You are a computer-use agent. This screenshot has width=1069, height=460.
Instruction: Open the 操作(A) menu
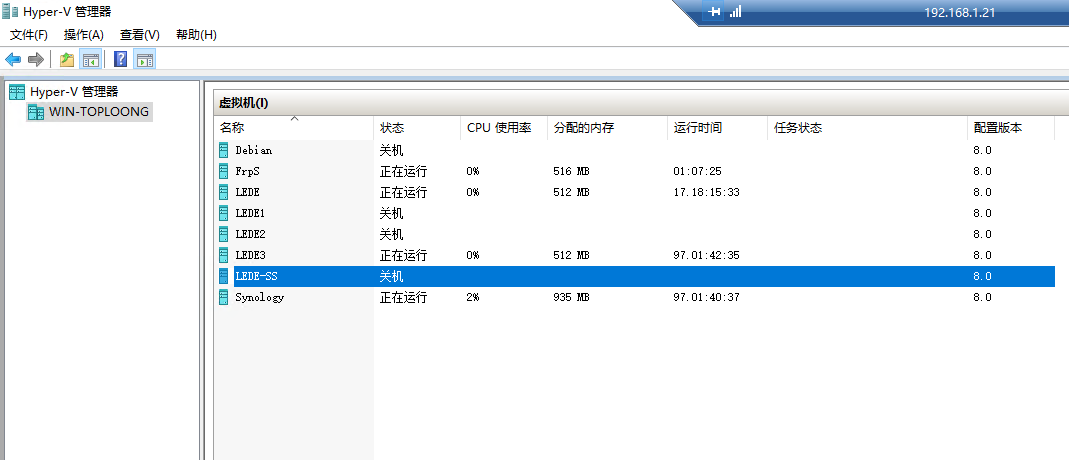[x=84, y=35]
